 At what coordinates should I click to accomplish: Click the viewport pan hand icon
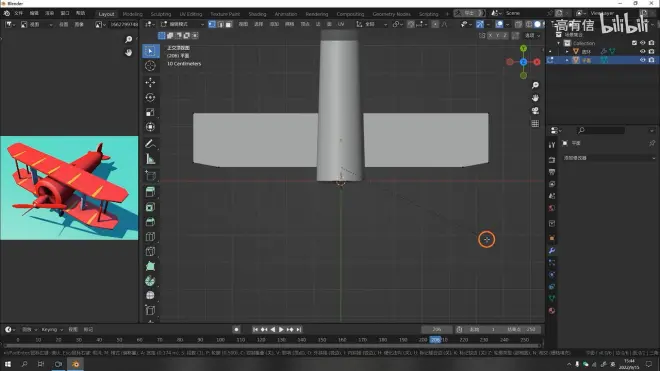click(535, 98)
